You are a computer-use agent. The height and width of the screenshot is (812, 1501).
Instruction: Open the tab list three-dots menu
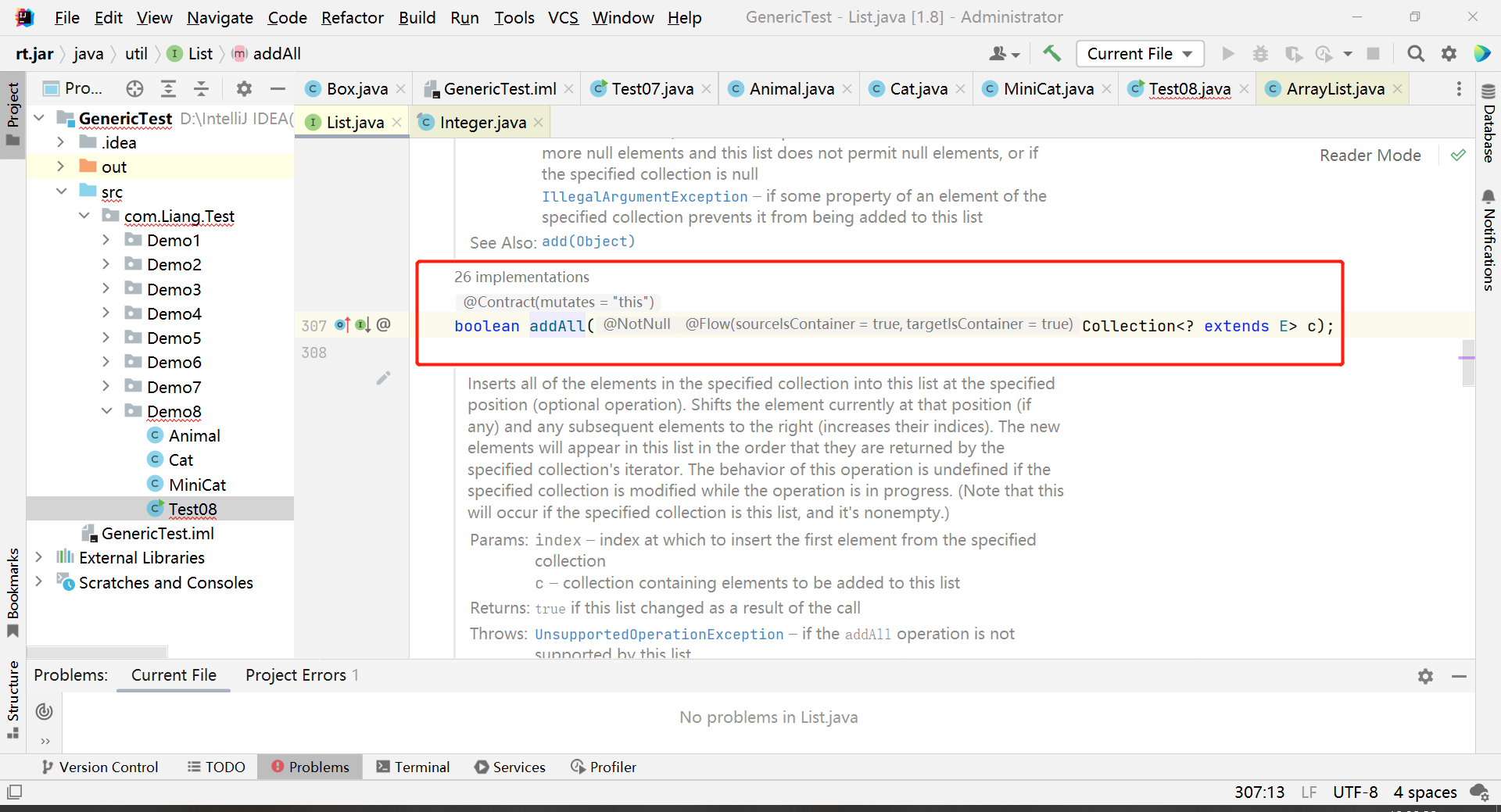pyautogui.click(x=1459, y=89)
